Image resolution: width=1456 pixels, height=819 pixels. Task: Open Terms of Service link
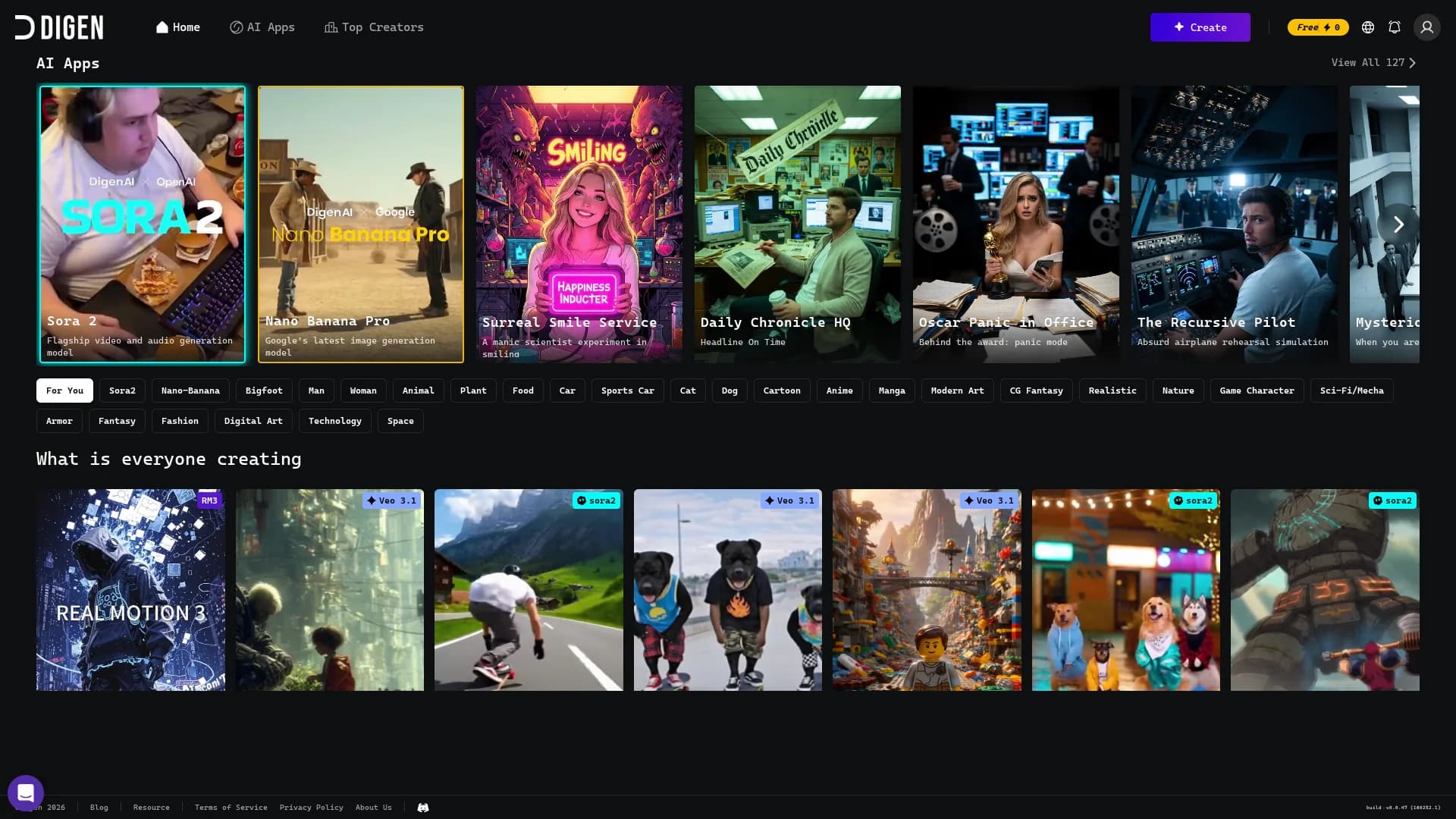(231, 808)
